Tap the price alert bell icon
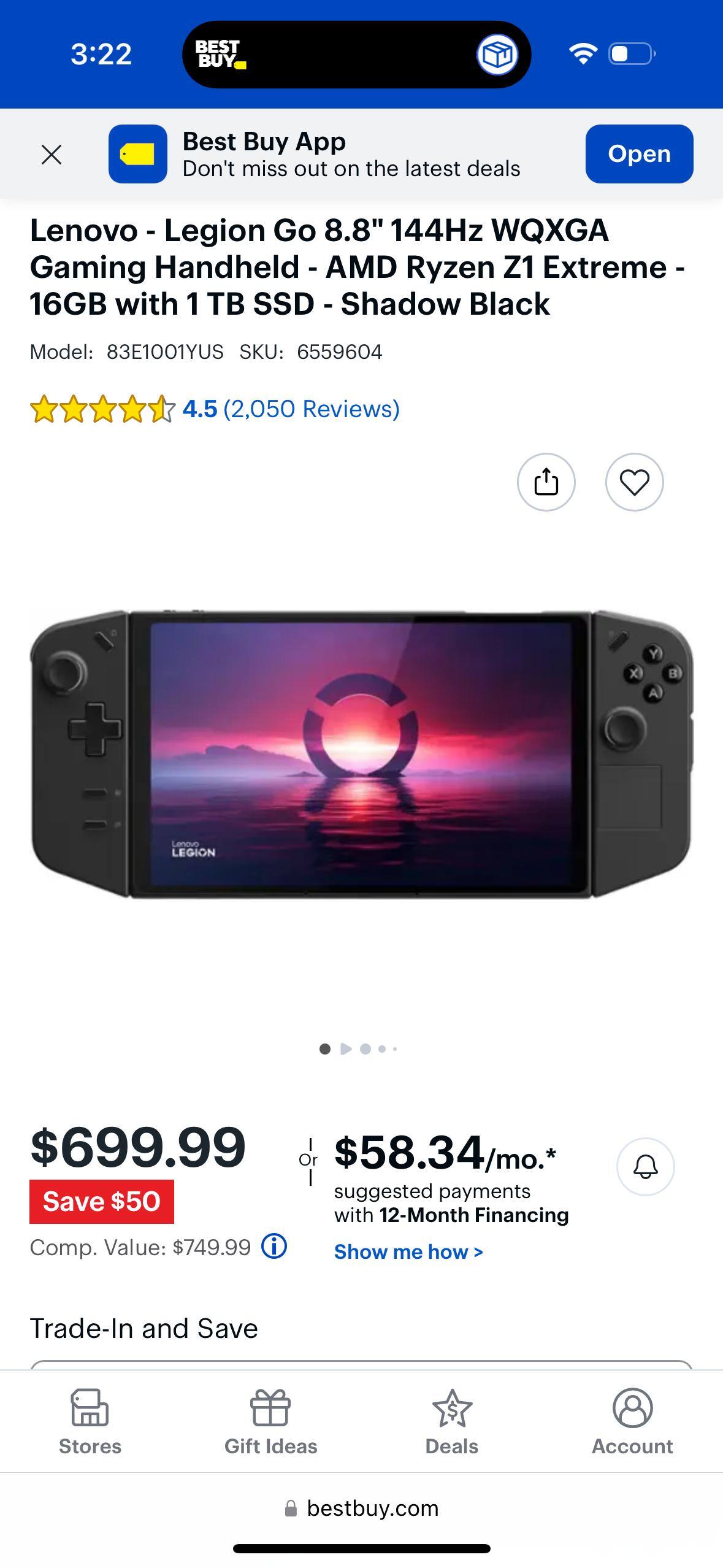This screenshot has width=723, height=1568. click(645, 1166)
